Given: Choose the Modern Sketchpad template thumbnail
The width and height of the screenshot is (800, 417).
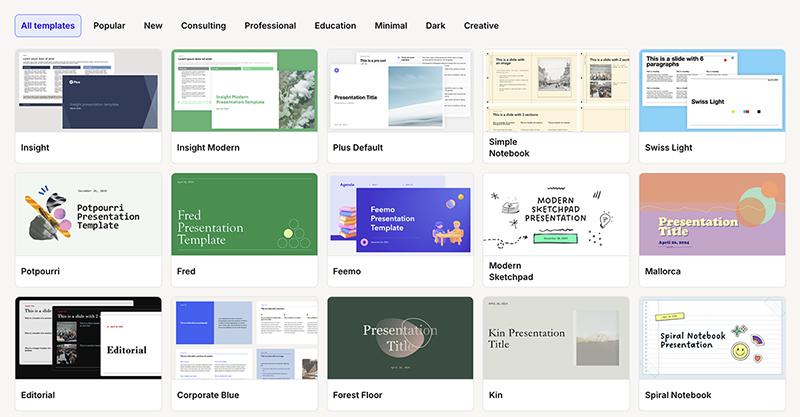Looking at the screenshot, I should pos(556,214).
